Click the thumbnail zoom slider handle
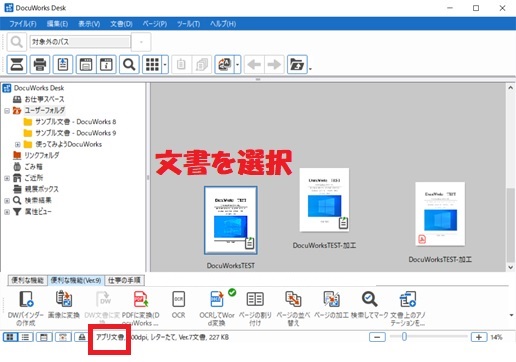516x362 pixels. (x=404, y=337)
